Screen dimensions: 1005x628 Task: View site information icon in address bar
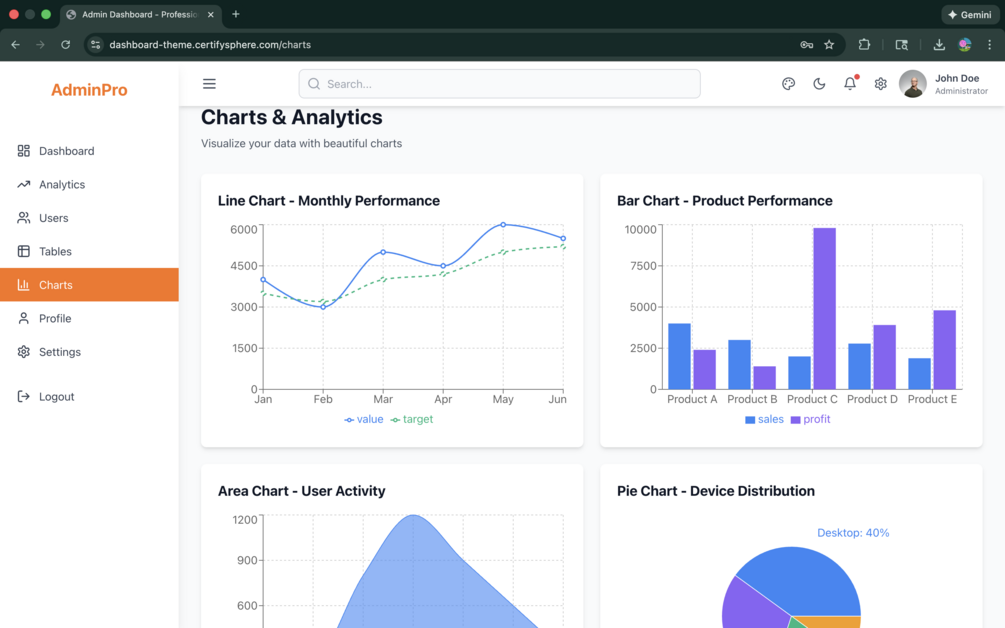(96, 44)
